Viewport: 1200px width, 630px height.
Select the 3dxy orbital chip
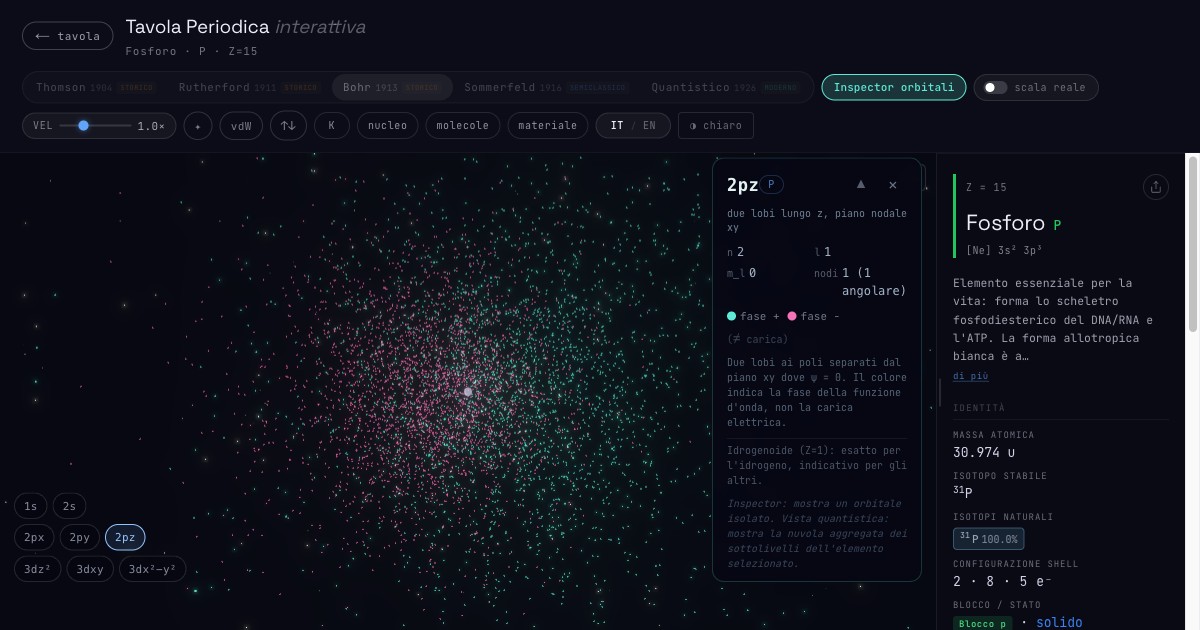(90, 569)
